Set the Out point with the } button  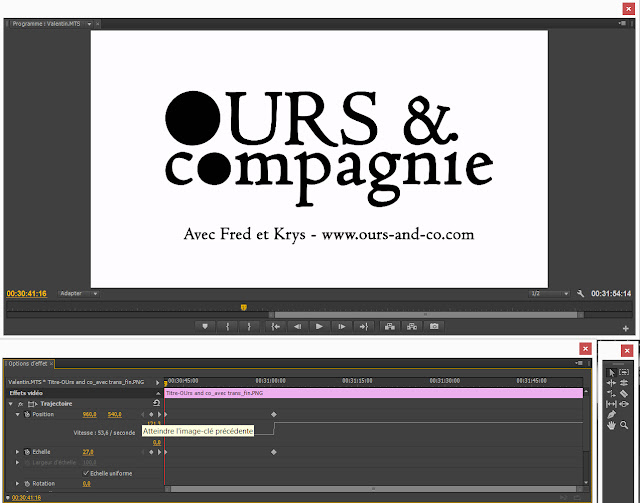pyautogui.click(x=249, y=326)
